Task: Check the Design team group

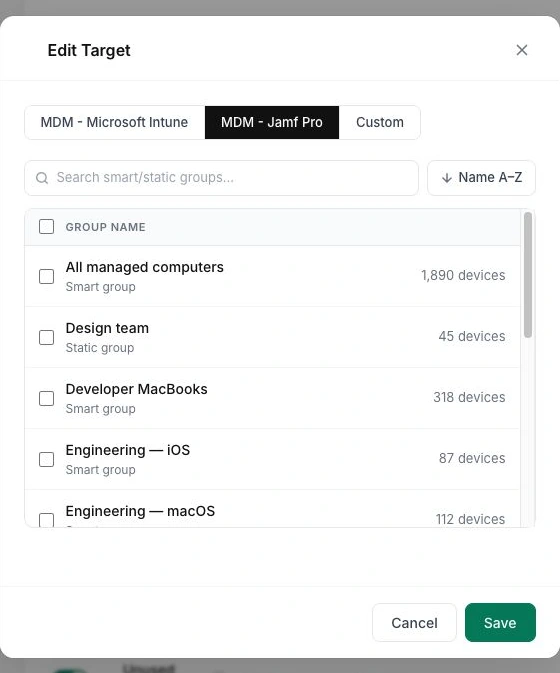Action: pos(46,337)
